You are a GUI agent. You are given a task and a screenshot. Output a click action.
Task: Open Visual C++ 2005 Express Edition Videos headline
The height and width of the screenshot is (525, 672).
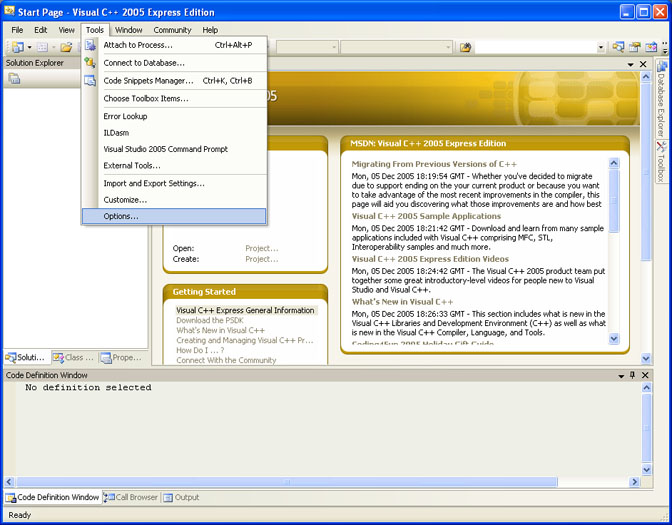(x=430, y=259)
